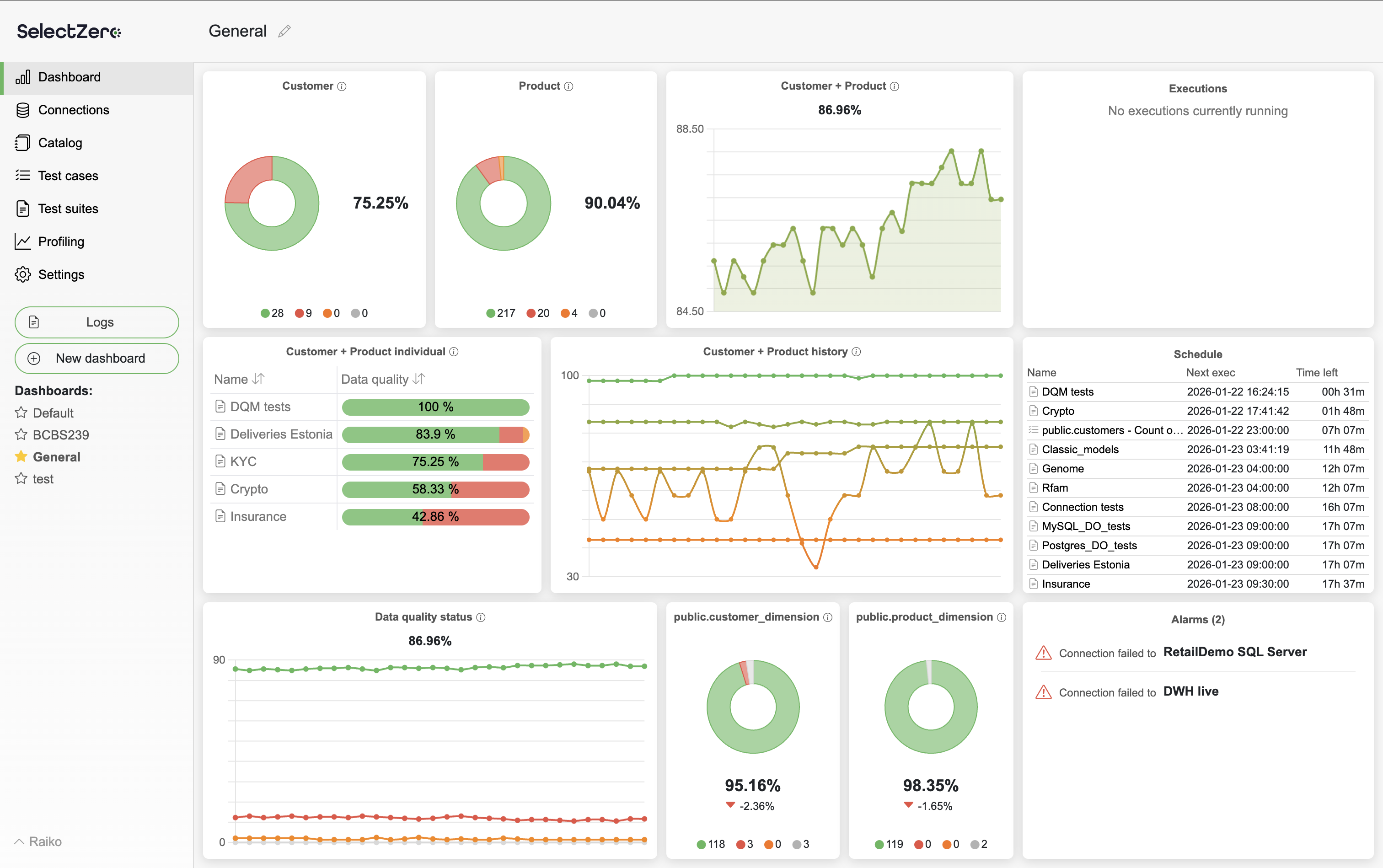1383x868 pixels.
Task: Toggle the star on BCBS239 dashboard
Action: [x=21, y=434]
